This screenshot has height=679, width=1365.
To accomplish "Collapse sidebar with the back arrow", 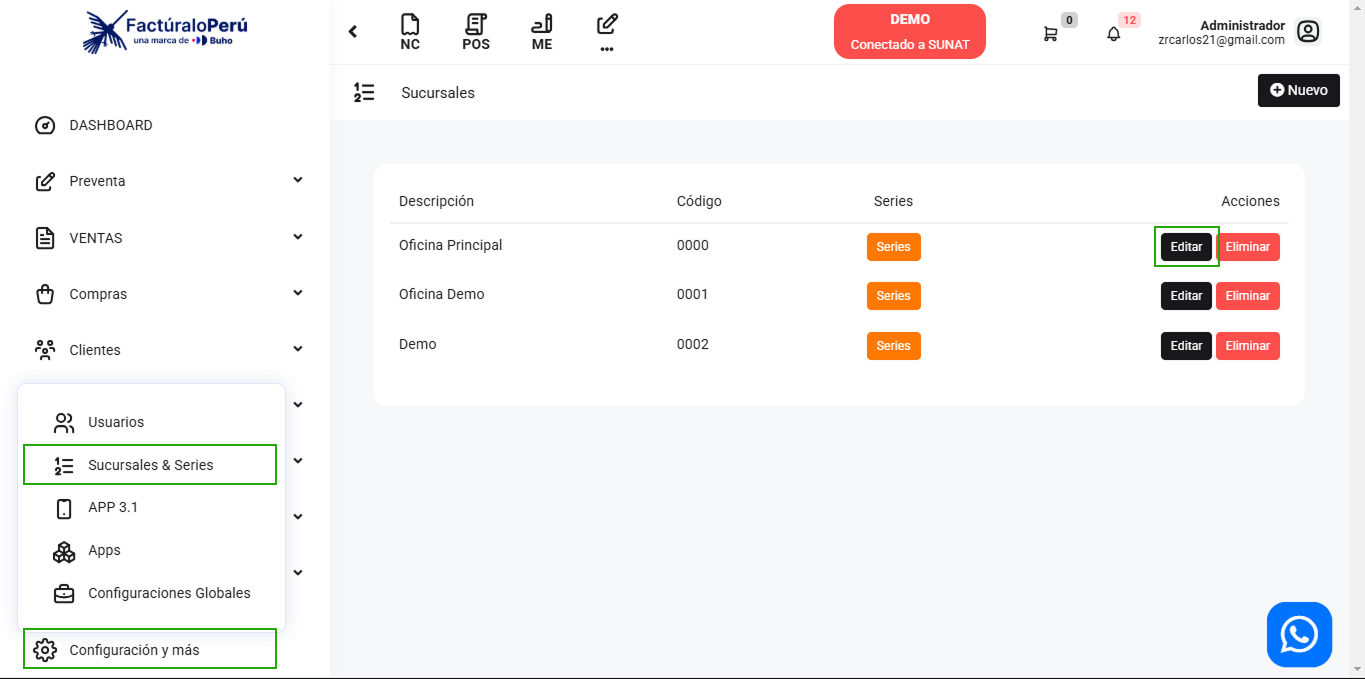I will pos(353,32).
